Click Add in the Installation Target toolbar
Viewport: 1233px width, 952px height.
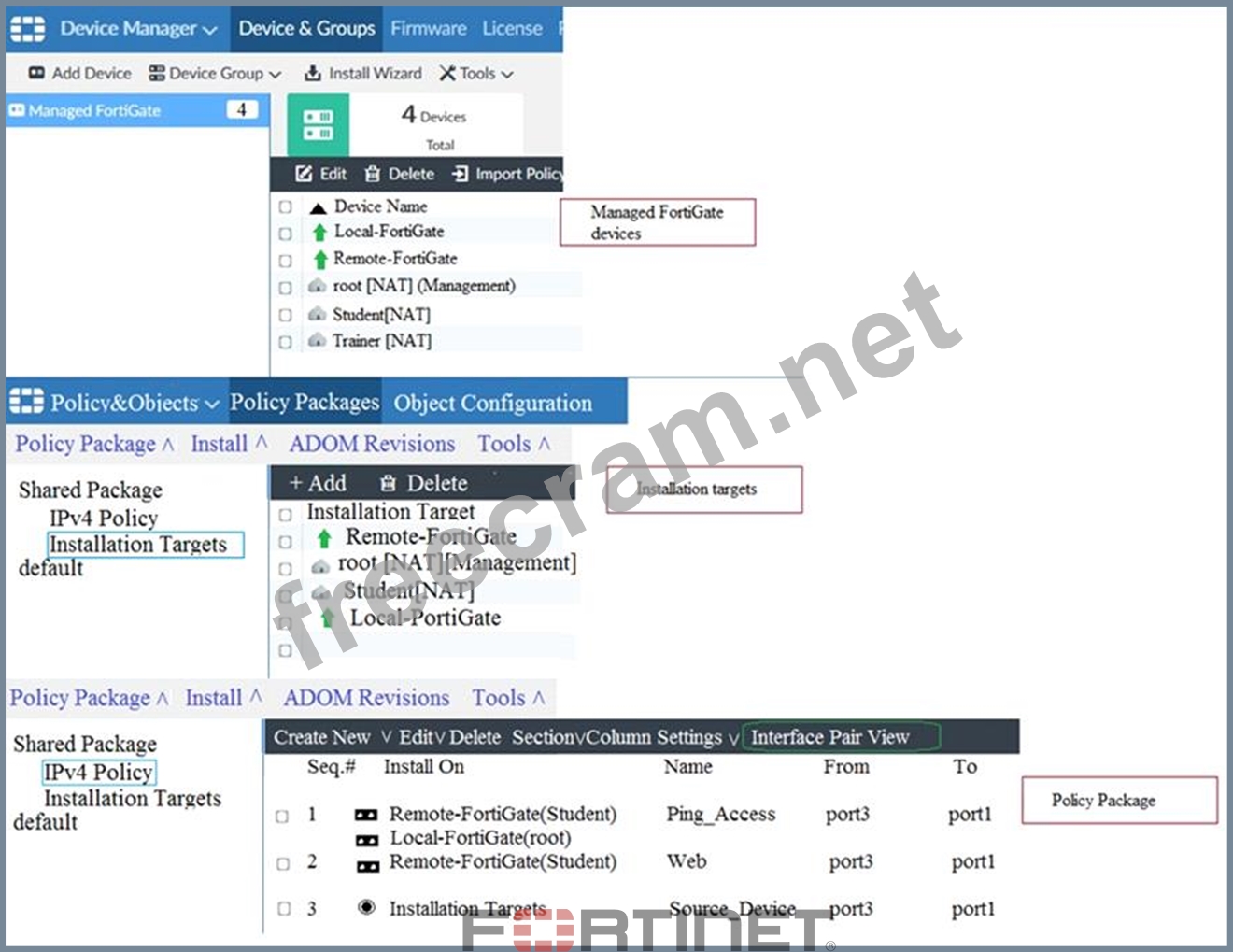(318, 483)
